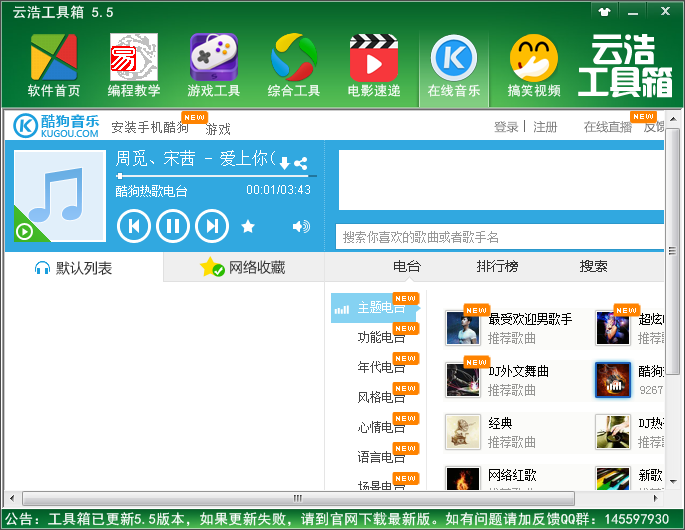Screen dimensions: 685x530
Task: Select 心情电台 category
Action: coord(381,427)
